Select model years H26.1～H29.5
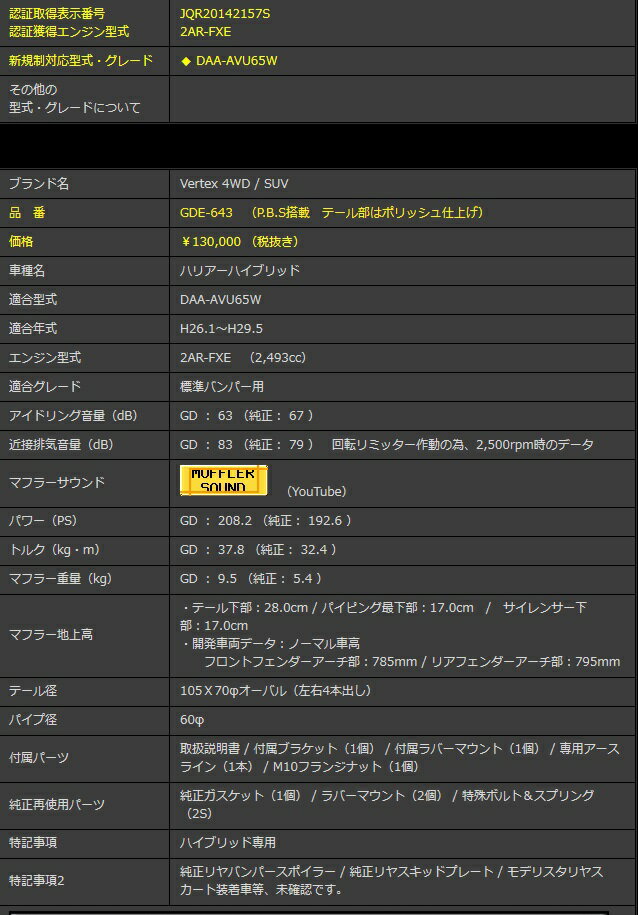The width and height of the screenshot is (638, 915). (x=221, y=329)
